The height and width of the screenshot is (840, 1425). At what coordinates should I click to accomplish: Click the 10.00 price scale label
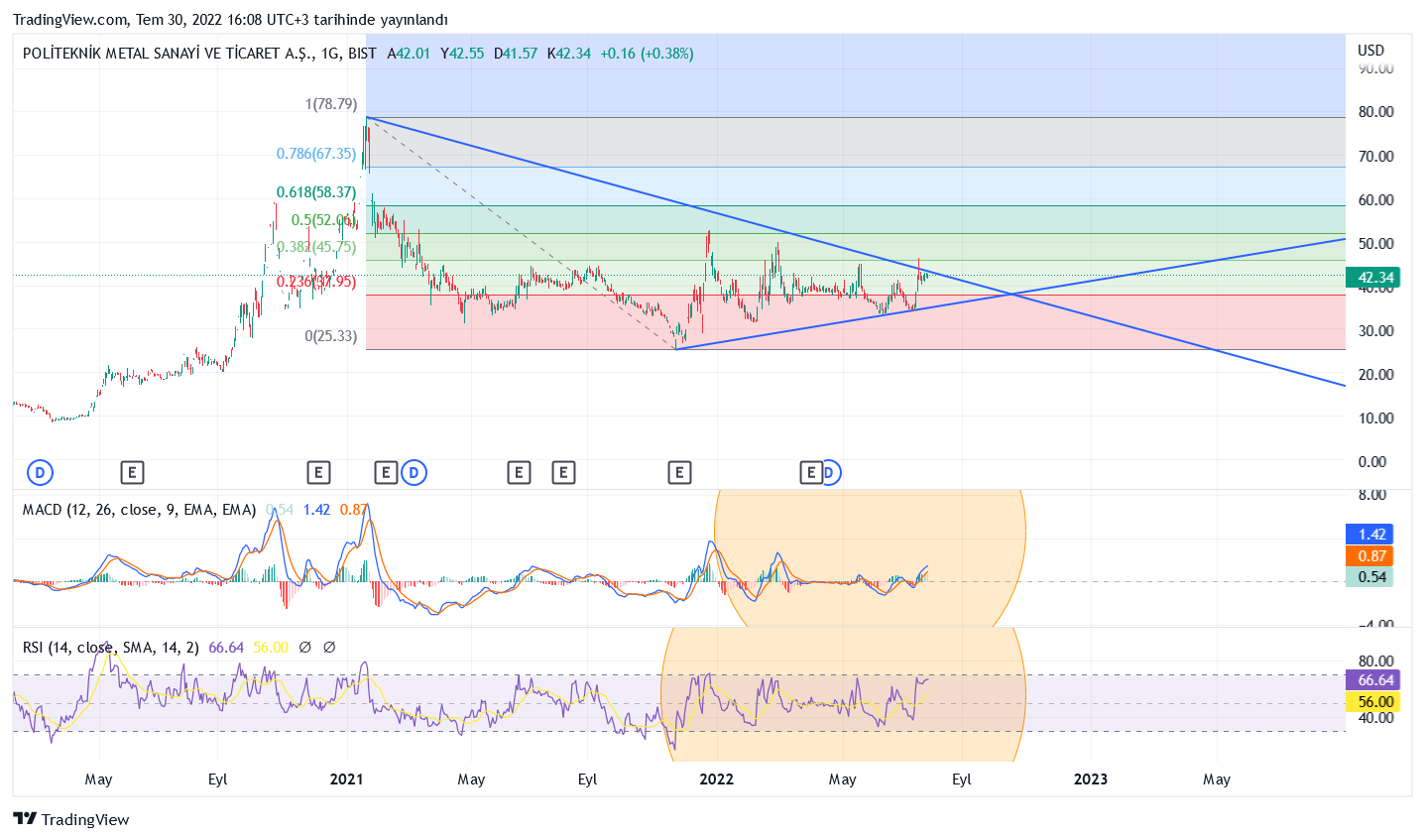(1375, 419)
